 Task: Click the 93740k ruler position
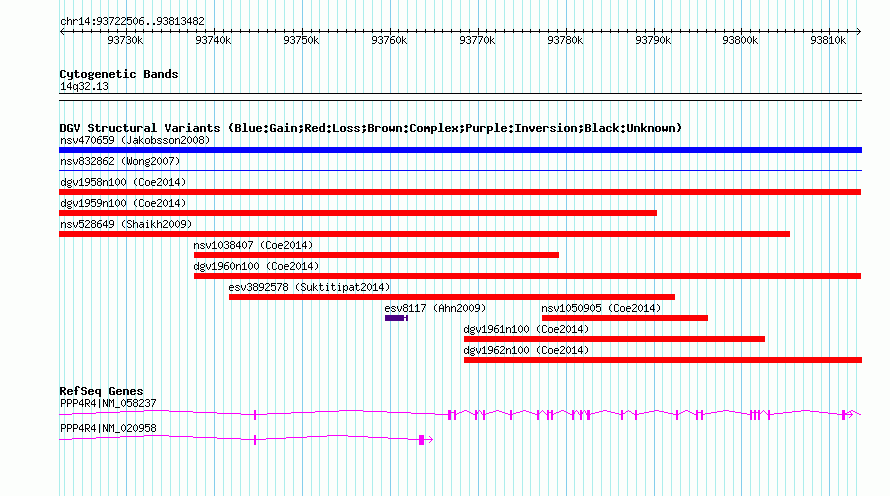point(213,40)
